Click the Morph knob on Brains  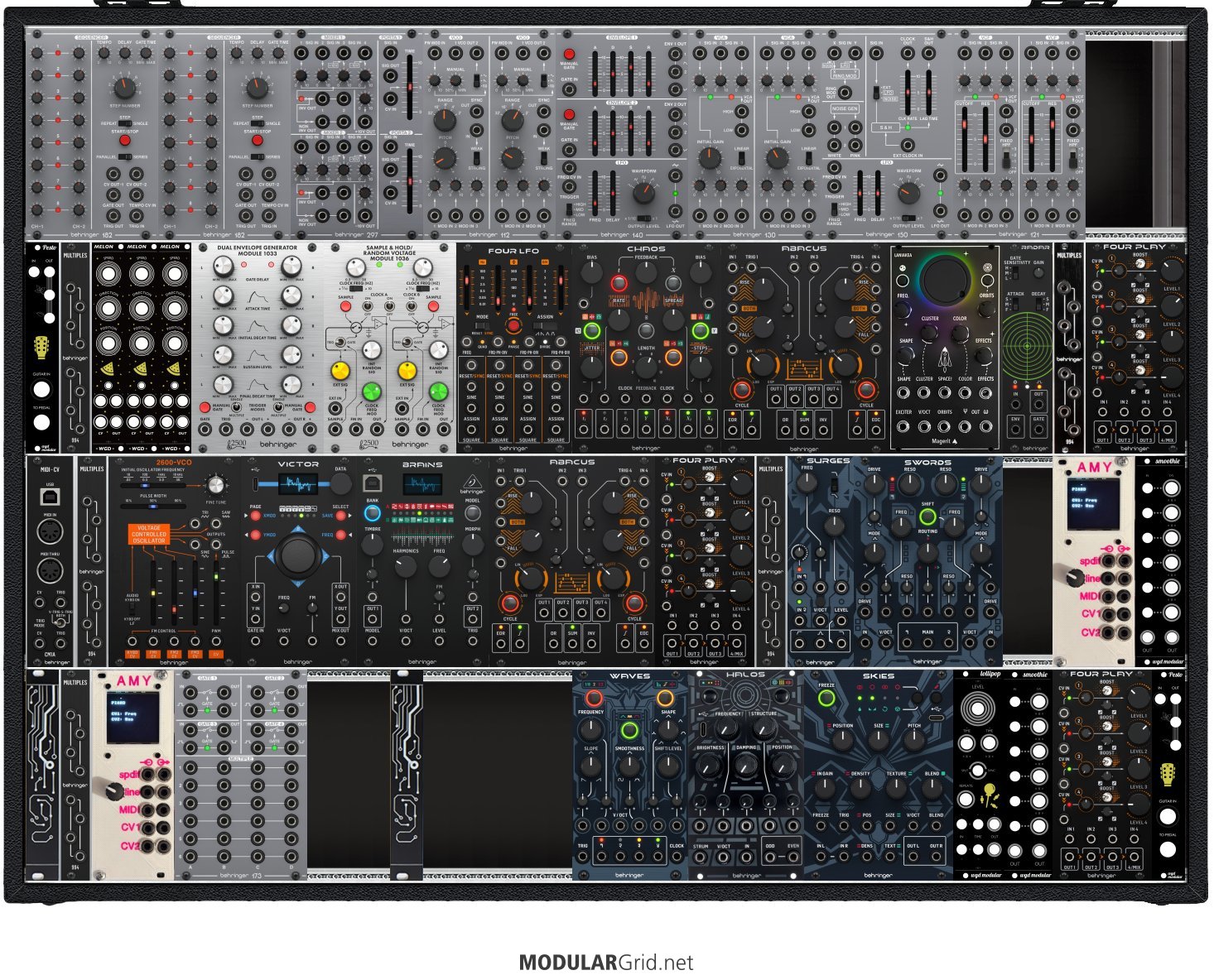473,544
